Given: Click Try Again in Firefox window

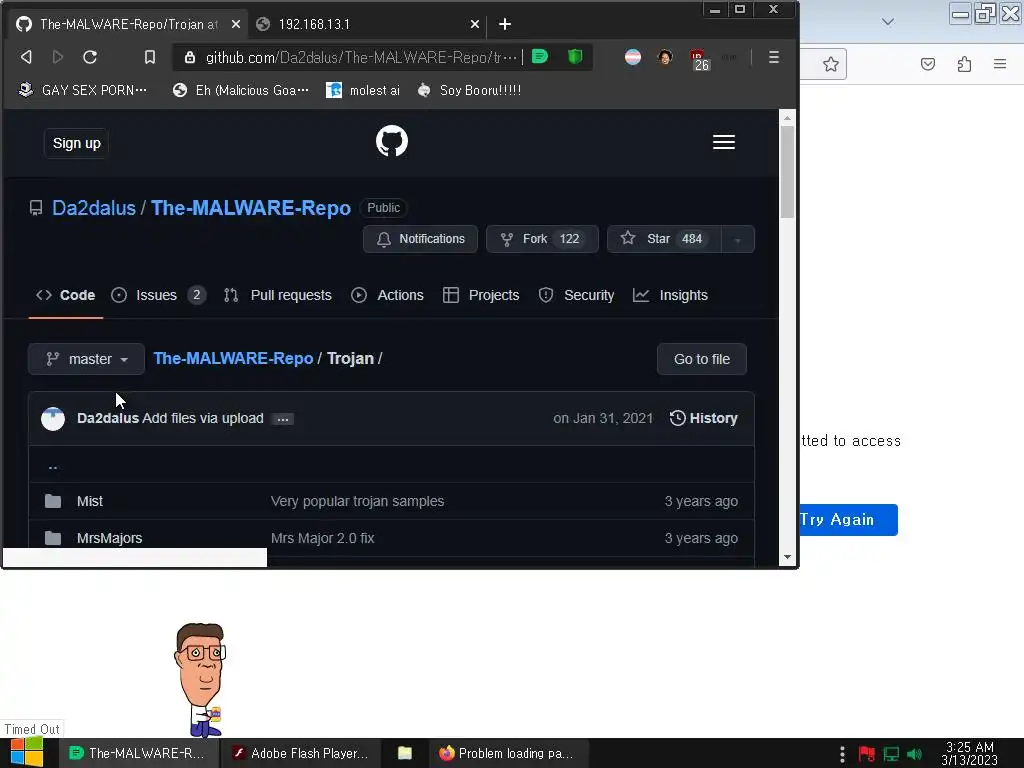Looking at the screenshot, I should click(848, 520).
